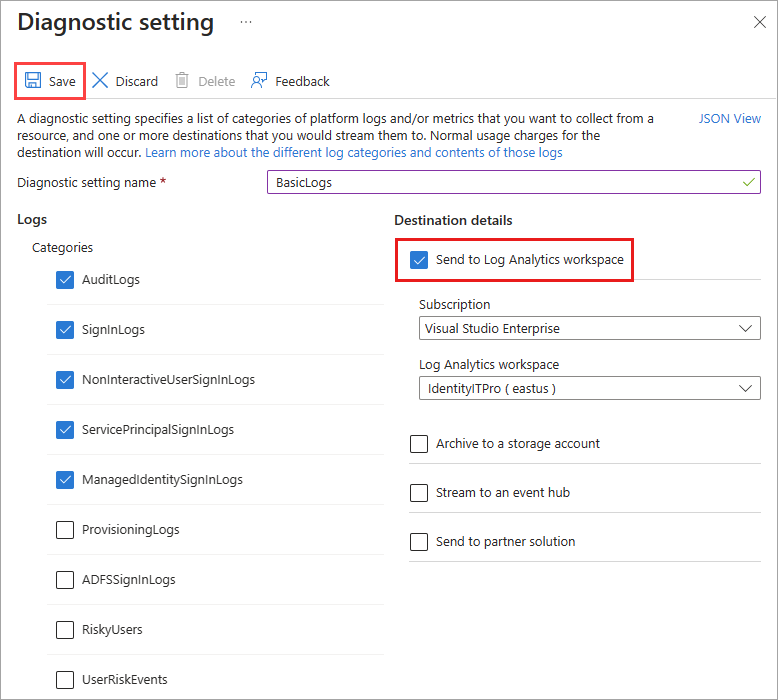Open the ellipsis more options menu

[x=246, y=22]
